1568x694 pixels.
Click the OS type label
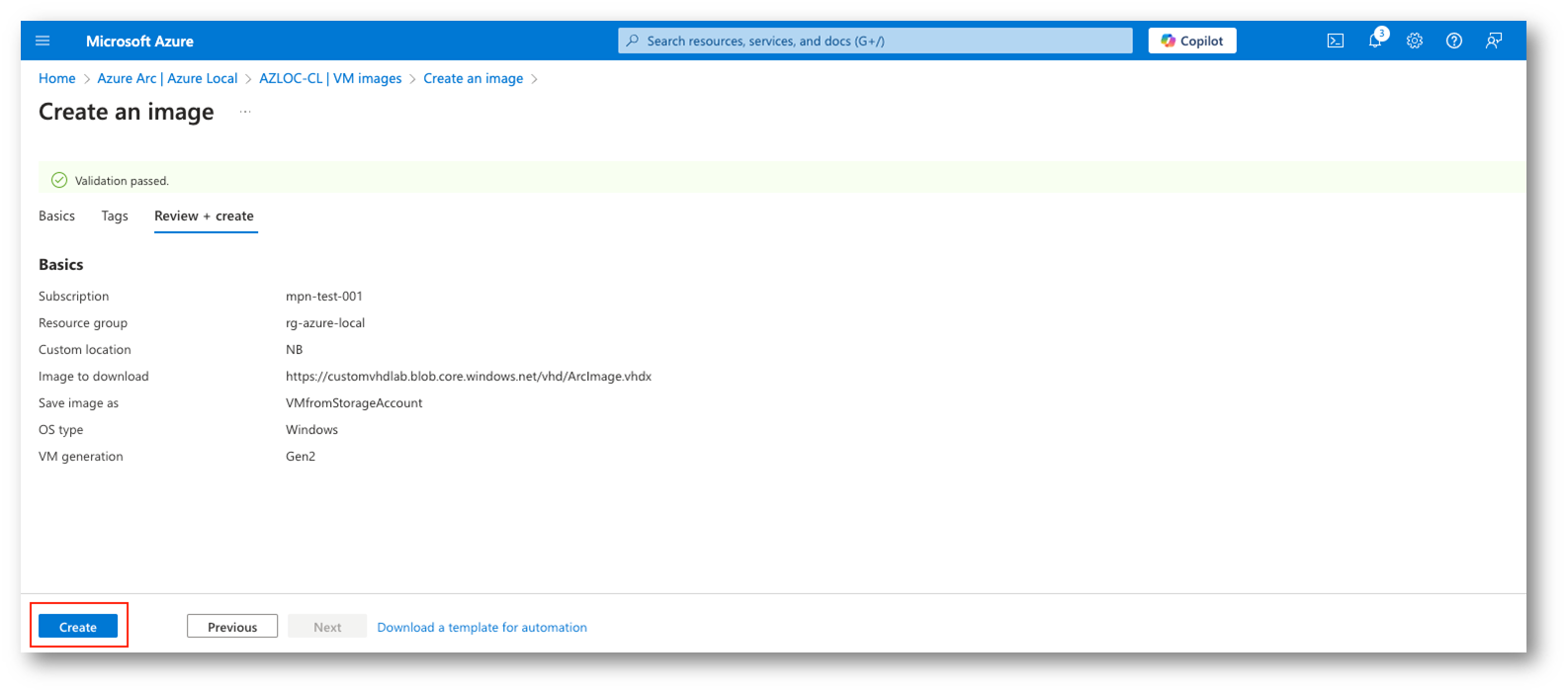coord(61,429)
